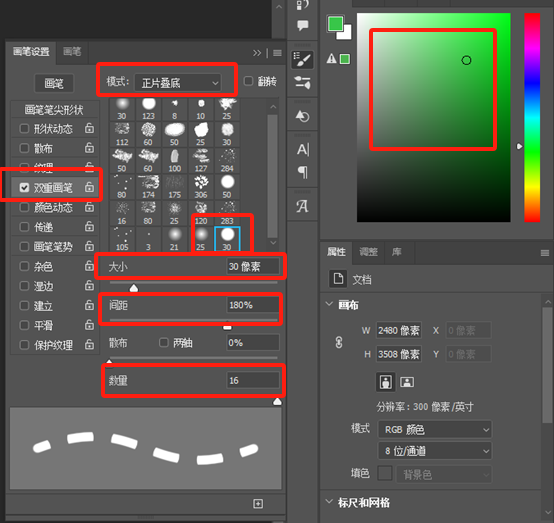Open the Brushes presets panel icon
The width and height of the screenshot is (554, 523).
(x=302, y=83)
